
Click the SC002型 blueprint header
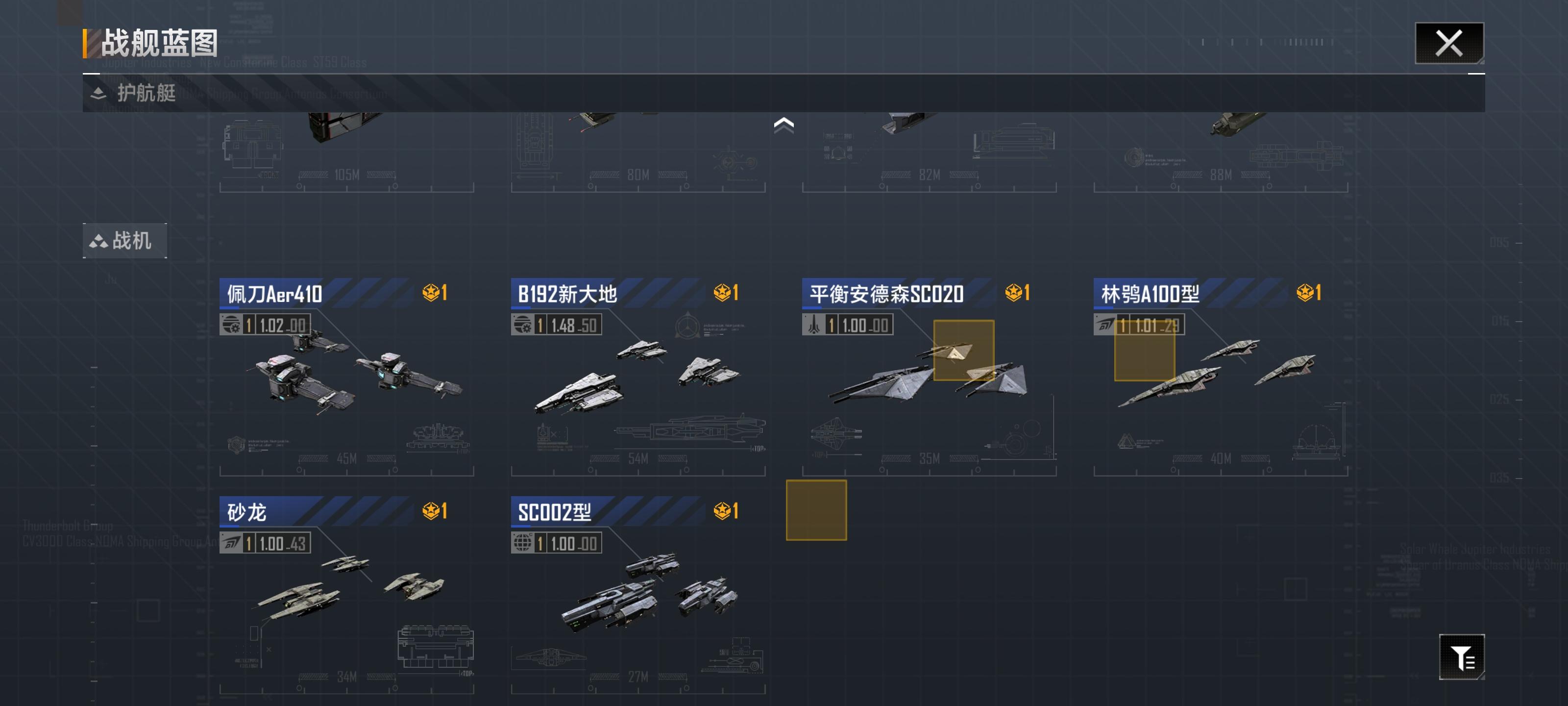608,512
